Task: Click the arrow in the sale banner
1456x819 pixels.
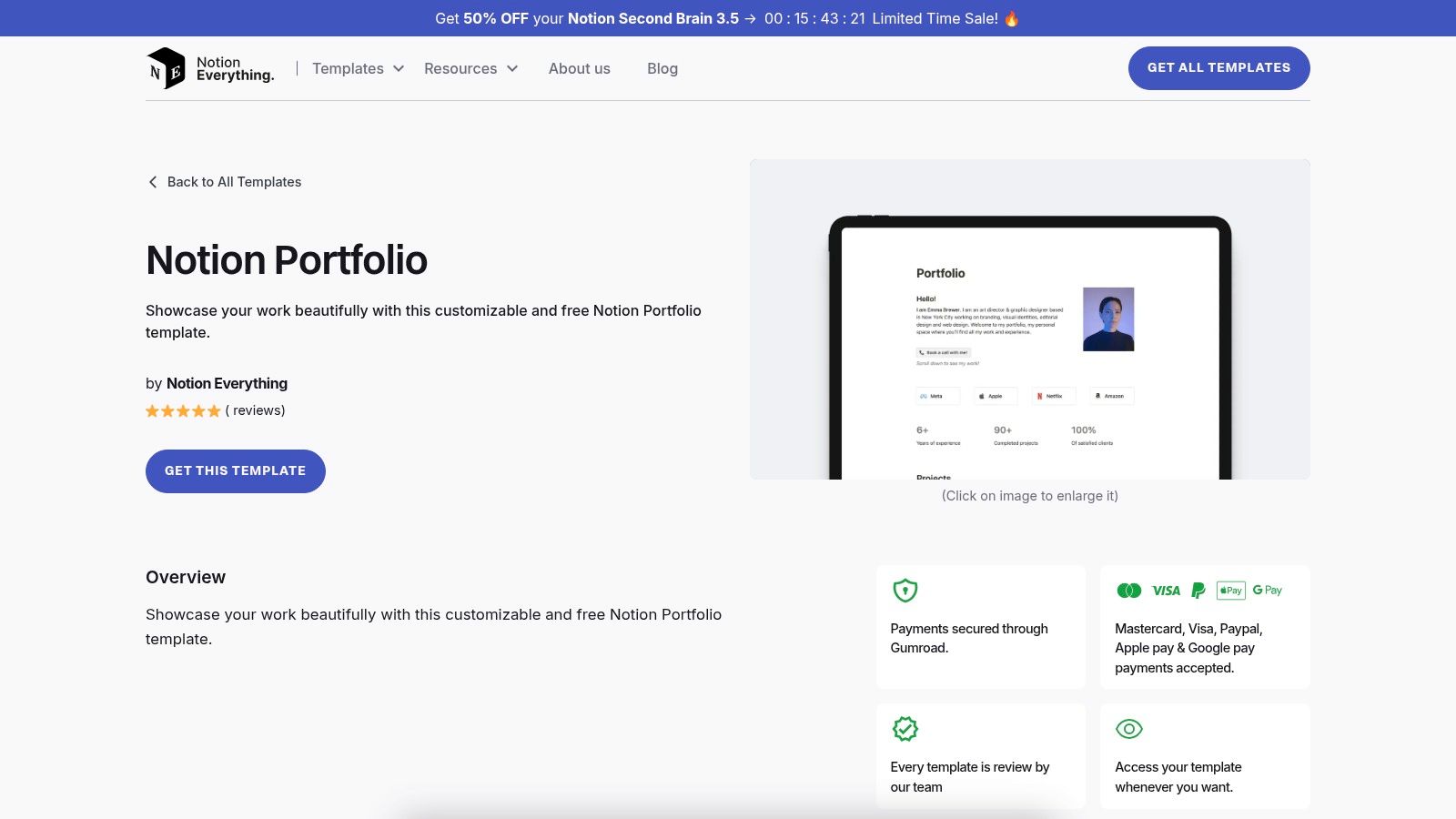Action: click(750, 18)
